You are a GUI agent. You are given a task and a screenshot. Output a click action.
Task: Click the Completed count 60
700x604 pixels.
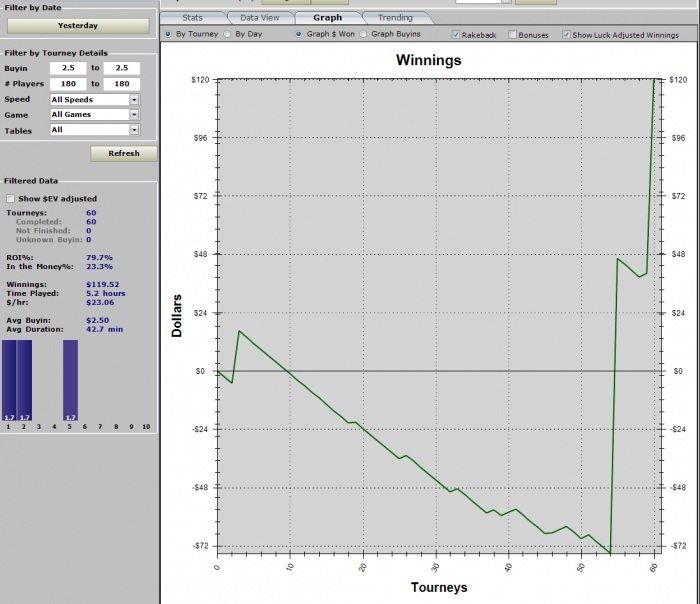click(91, 222)
